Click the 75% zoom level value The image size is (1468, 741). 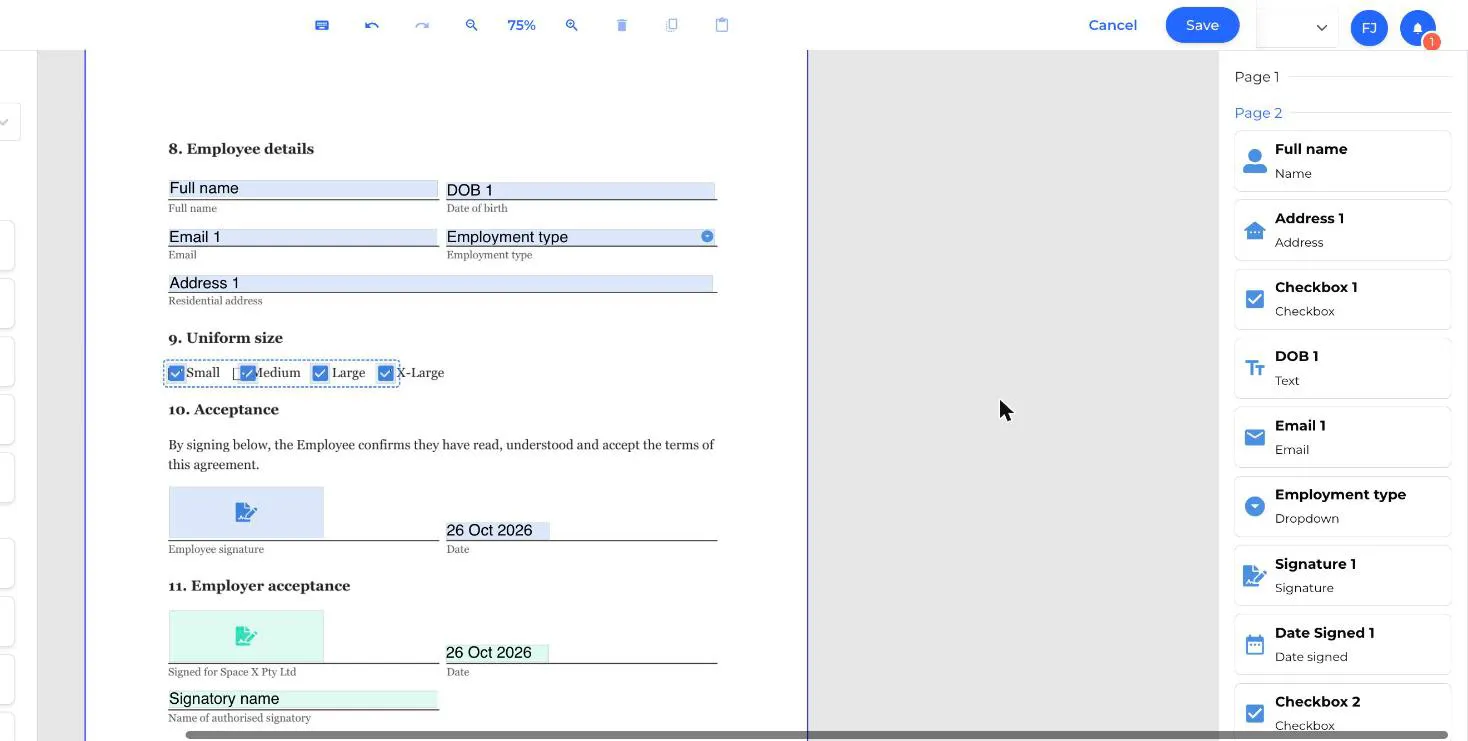(x=521, y=25)
